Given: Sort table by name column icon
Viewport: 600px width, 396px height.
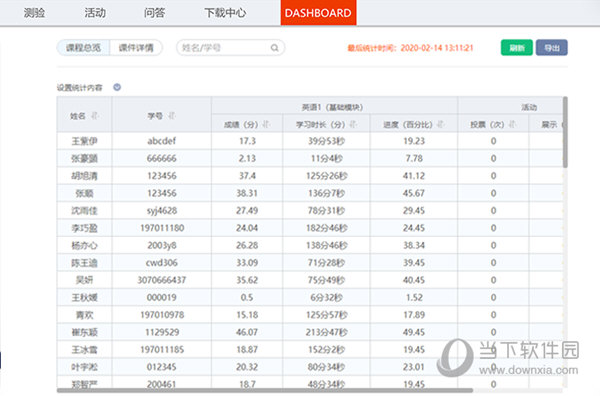Looking at the screenshot, I should (95, 115).
